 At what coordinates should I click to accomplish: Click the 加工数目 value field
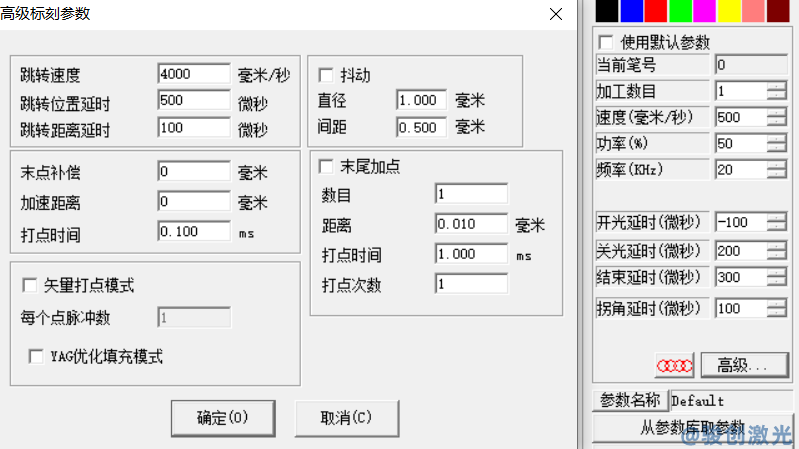pos(741,91)
